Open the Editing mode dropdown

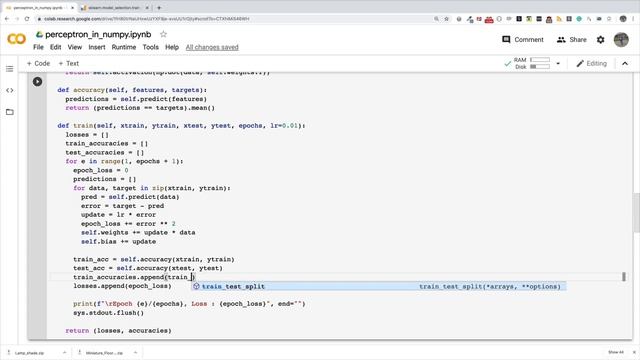[591, 64]
